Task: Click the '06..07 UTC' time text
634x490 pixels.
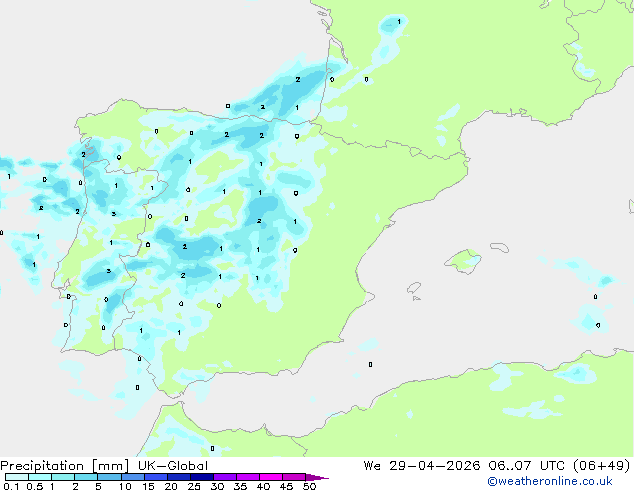Action: (x=526, y=466)
